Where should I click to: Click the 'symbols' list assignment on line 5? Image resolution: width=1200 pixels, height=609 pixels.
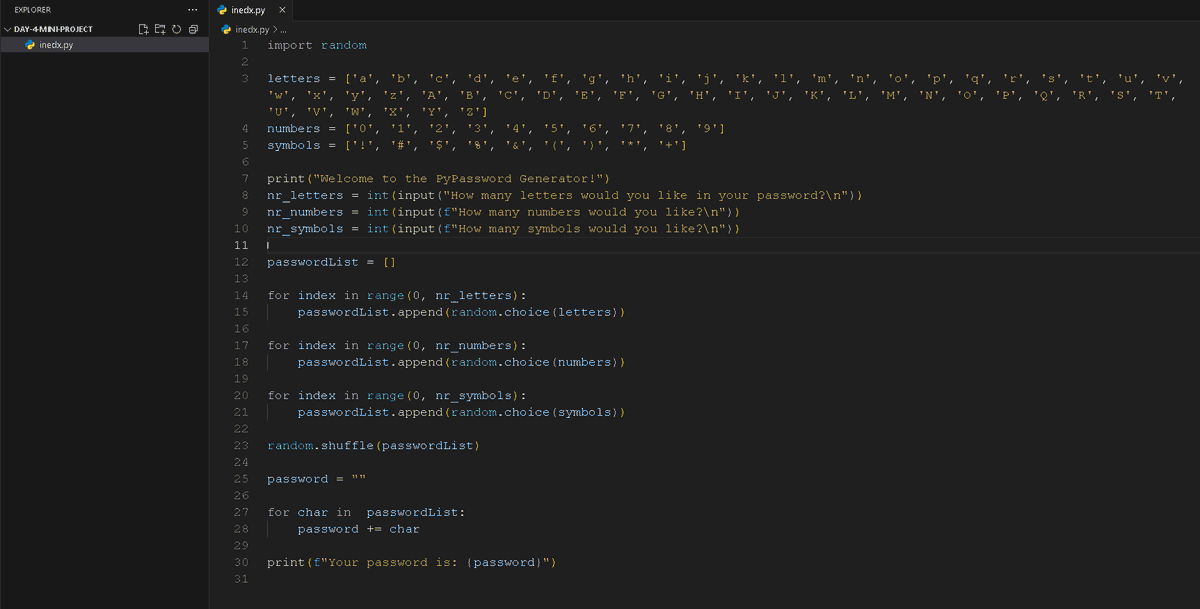(477, 145)
